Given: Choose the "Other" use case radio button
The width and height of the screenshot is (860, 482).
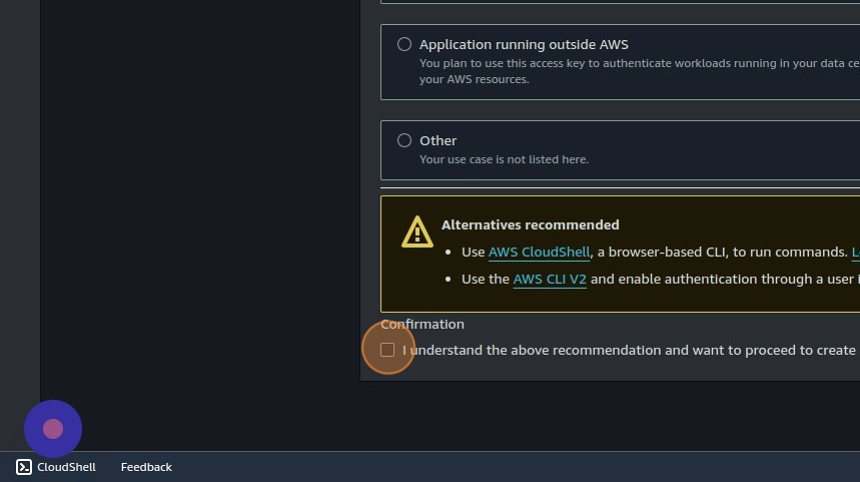Looking at the screenshot, I should point(404,141).
